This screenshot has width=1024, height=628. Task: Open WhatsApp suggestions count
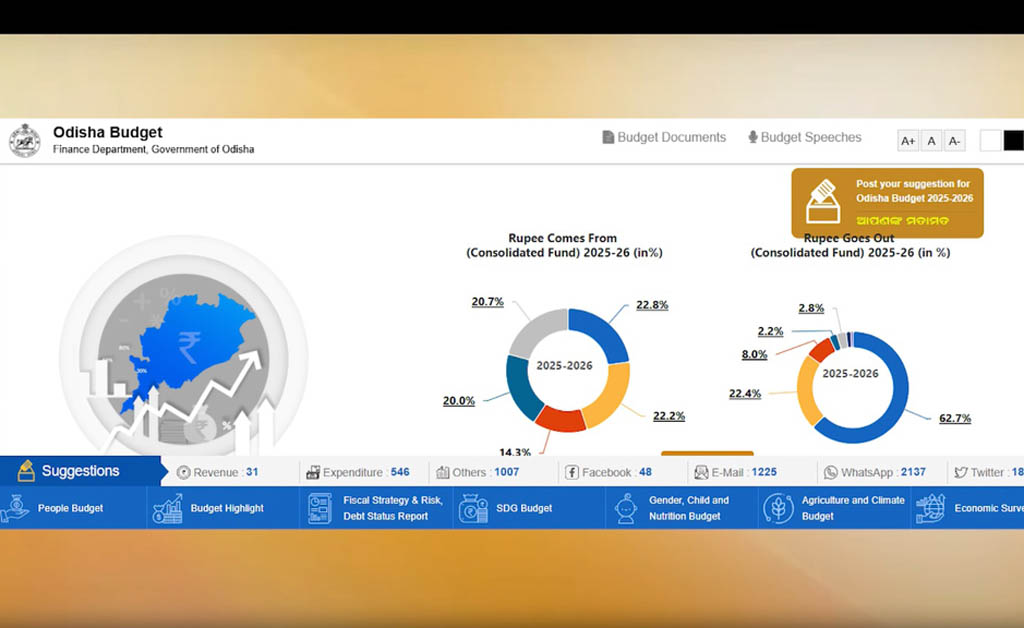click(x=874, y=472)
